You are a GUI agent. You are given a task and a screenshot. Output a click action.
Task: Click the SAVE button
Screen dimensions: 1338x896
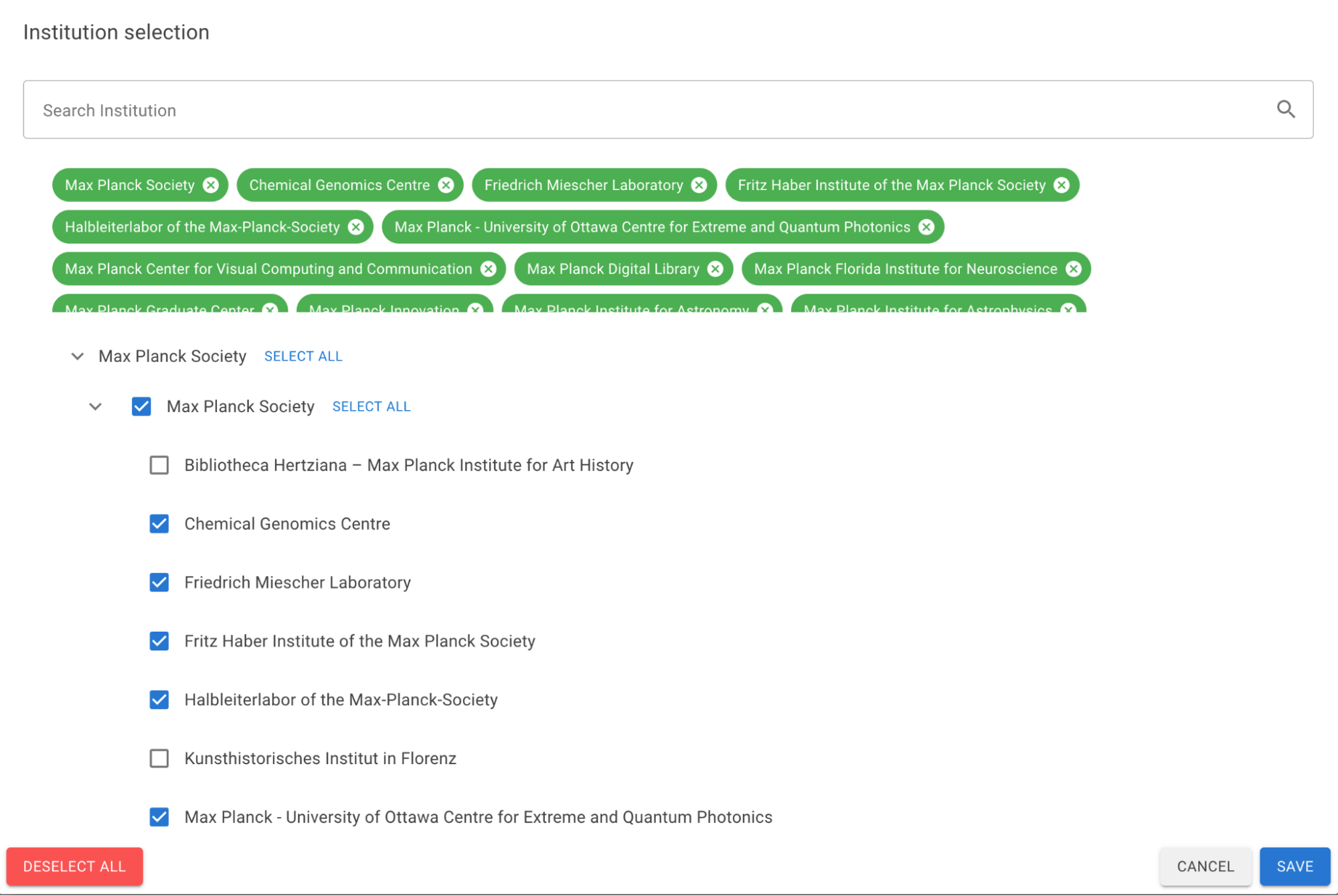click(x=1294, y=867)
